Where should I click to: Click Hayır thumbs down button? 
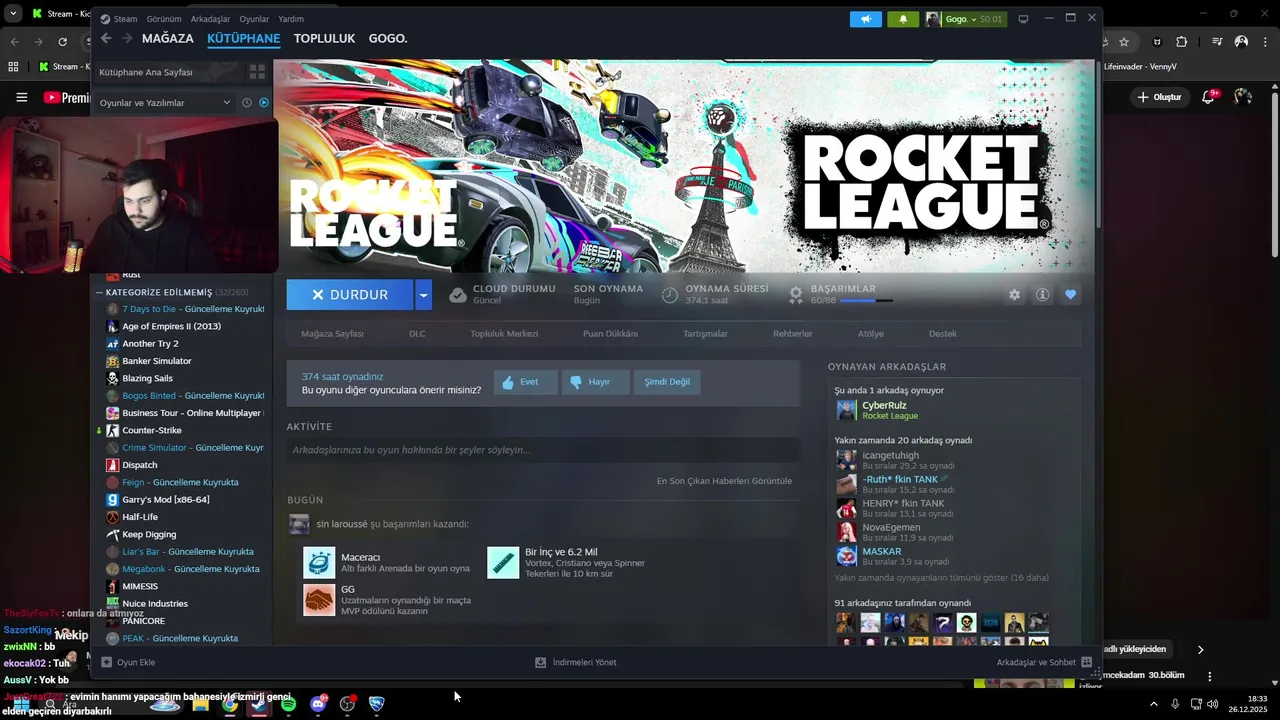tap(595, 382)
